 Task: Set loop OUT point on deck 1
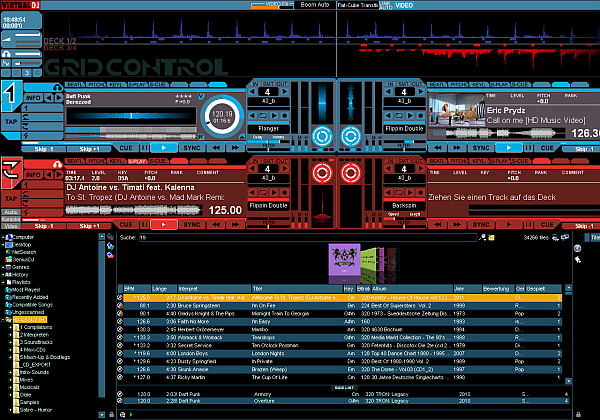point(282,84)
